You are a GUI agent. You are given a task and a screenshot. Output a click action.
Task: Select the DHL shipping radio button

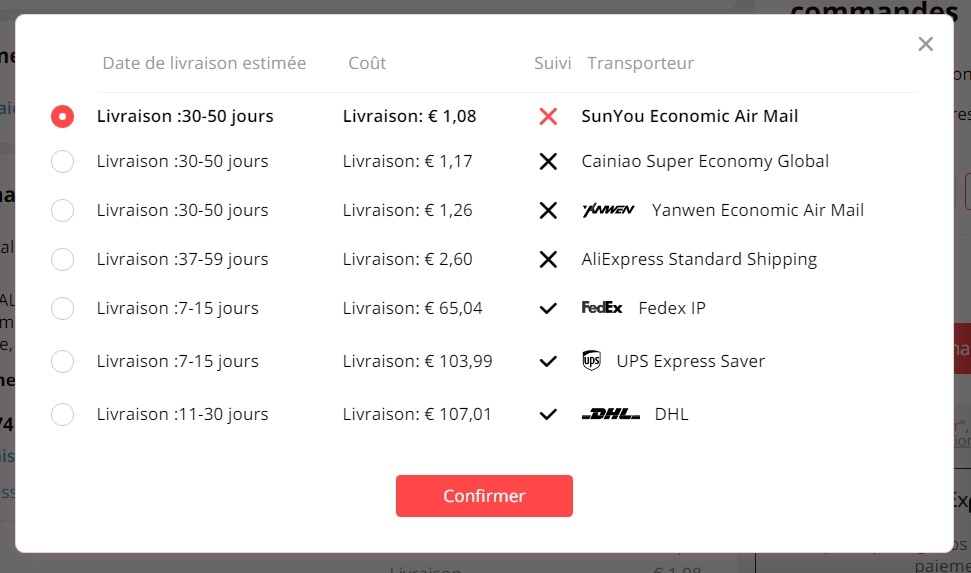63,414
